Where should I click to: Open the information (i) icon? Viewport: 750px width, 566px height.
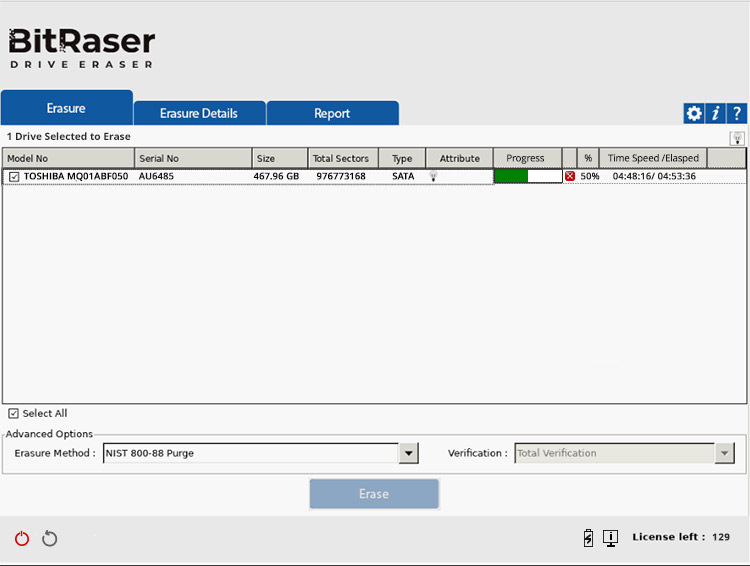click(715, 113)
